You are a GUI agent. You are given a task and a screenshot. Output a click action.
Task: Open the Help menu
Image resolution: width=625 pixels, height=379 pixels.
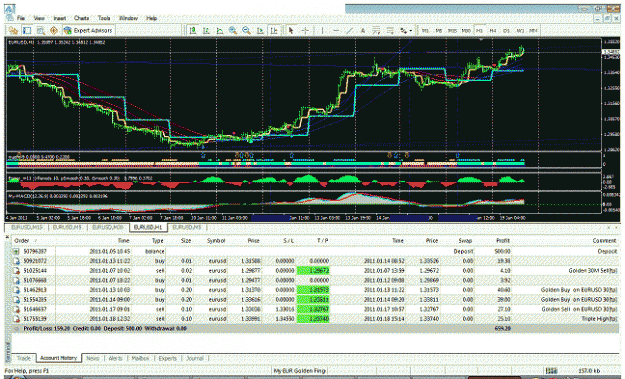151,18
